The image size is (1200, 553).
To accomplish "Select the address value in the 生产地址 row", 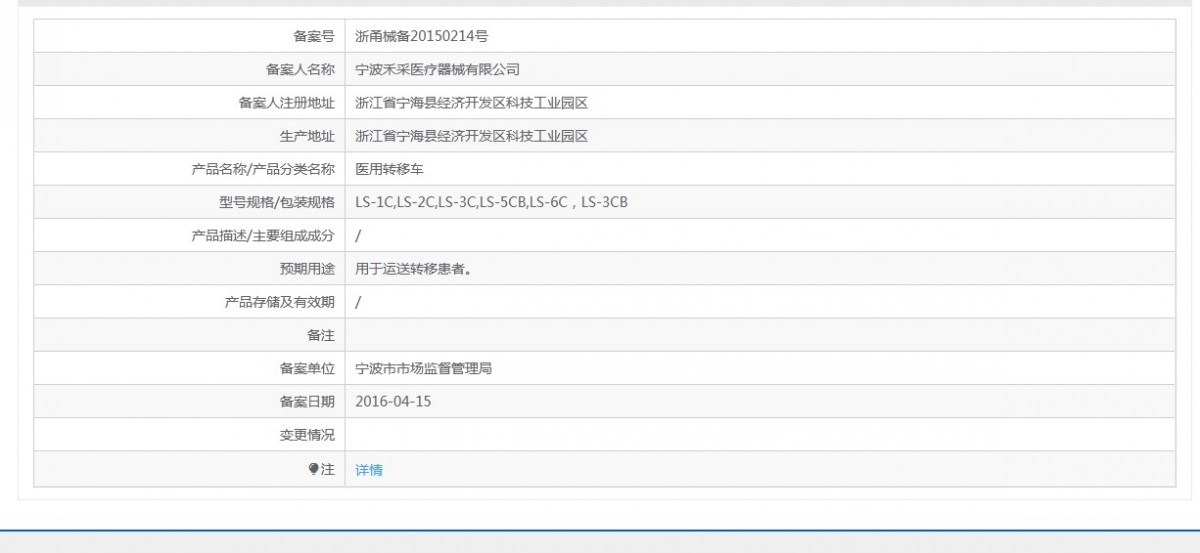I will pos(471,136).
